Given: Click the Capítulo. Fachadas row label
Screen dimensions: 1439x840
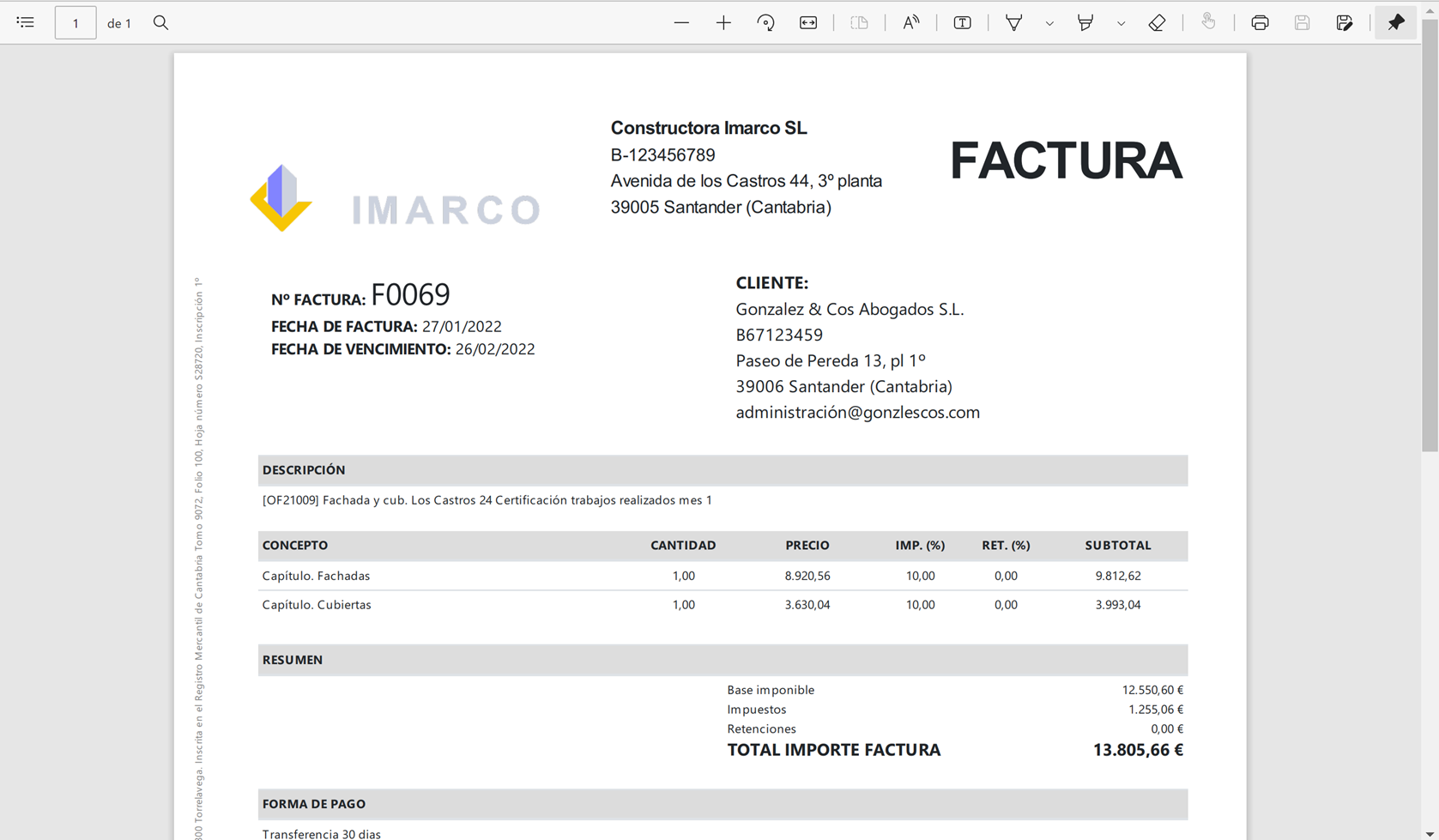Looking at the screenshot, I should coord(316,576).
